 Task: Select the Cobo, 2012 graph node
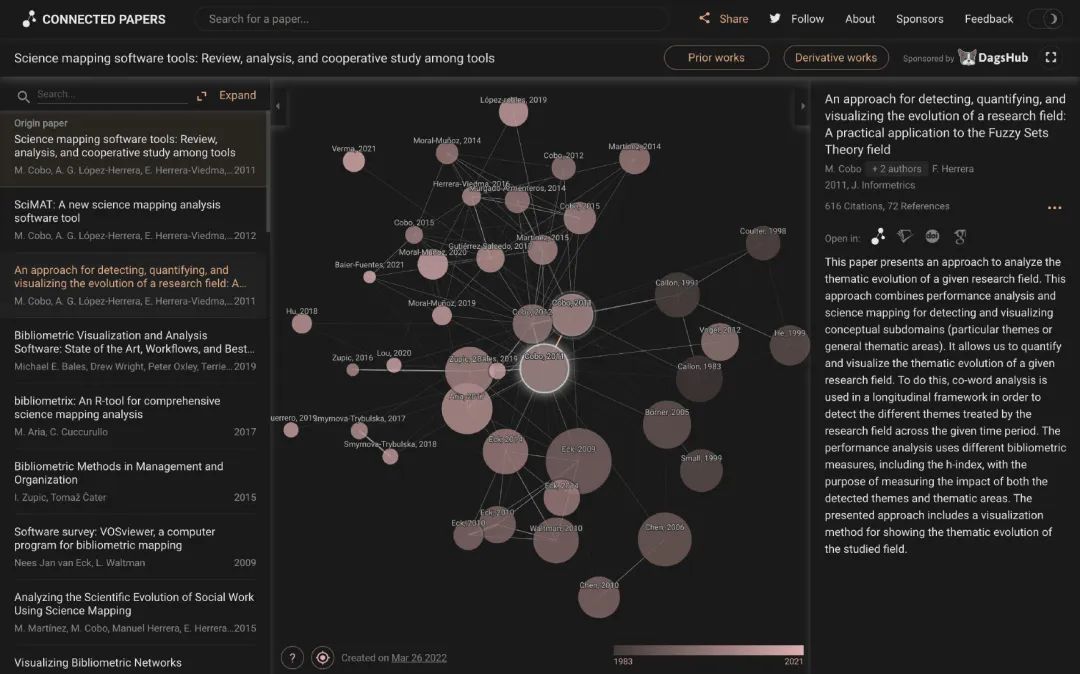coord(563,168)
